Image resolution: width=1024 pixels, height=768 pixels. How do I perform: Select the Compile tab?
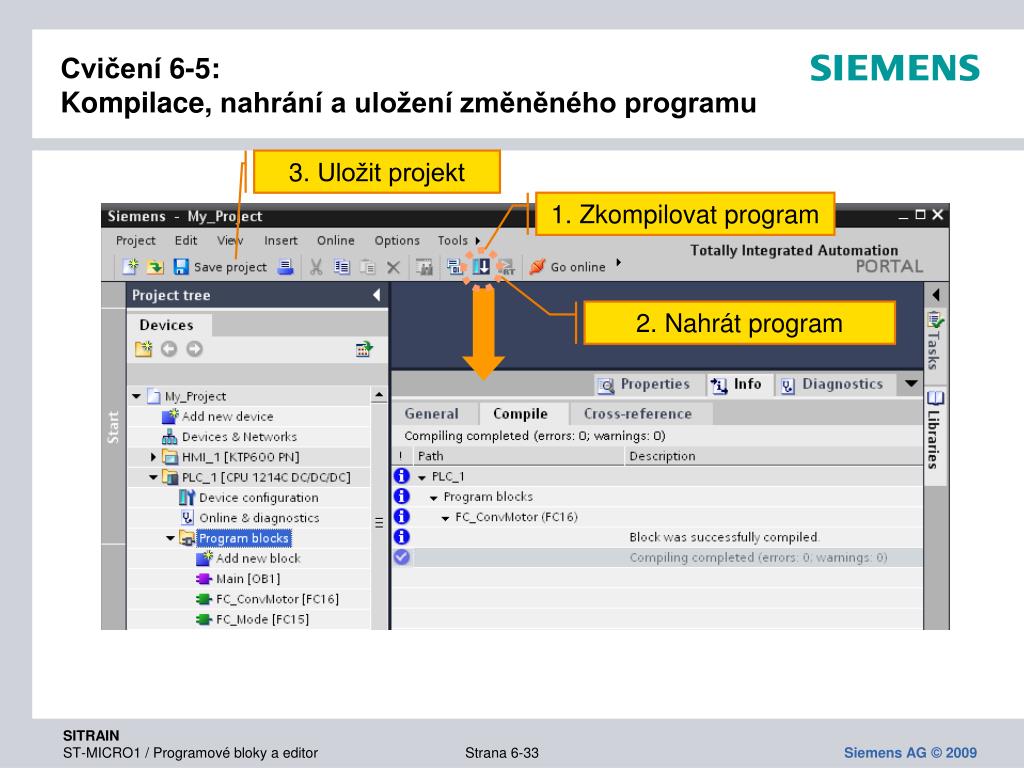pyautogui.click(x=520, y=413)
